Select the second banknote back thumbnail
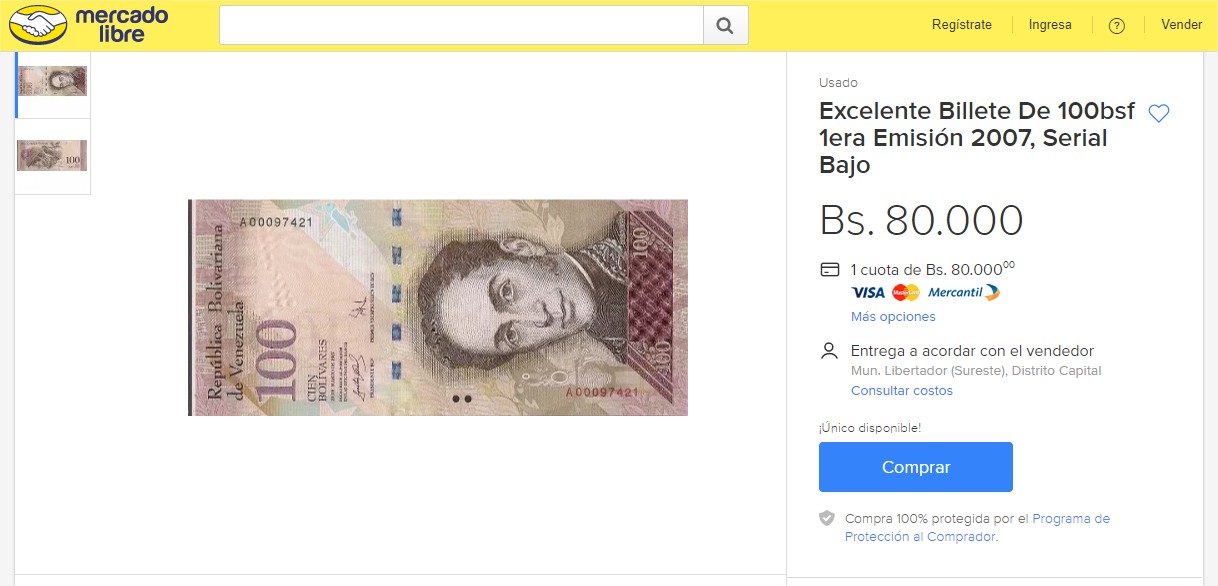 coord(52,155)
